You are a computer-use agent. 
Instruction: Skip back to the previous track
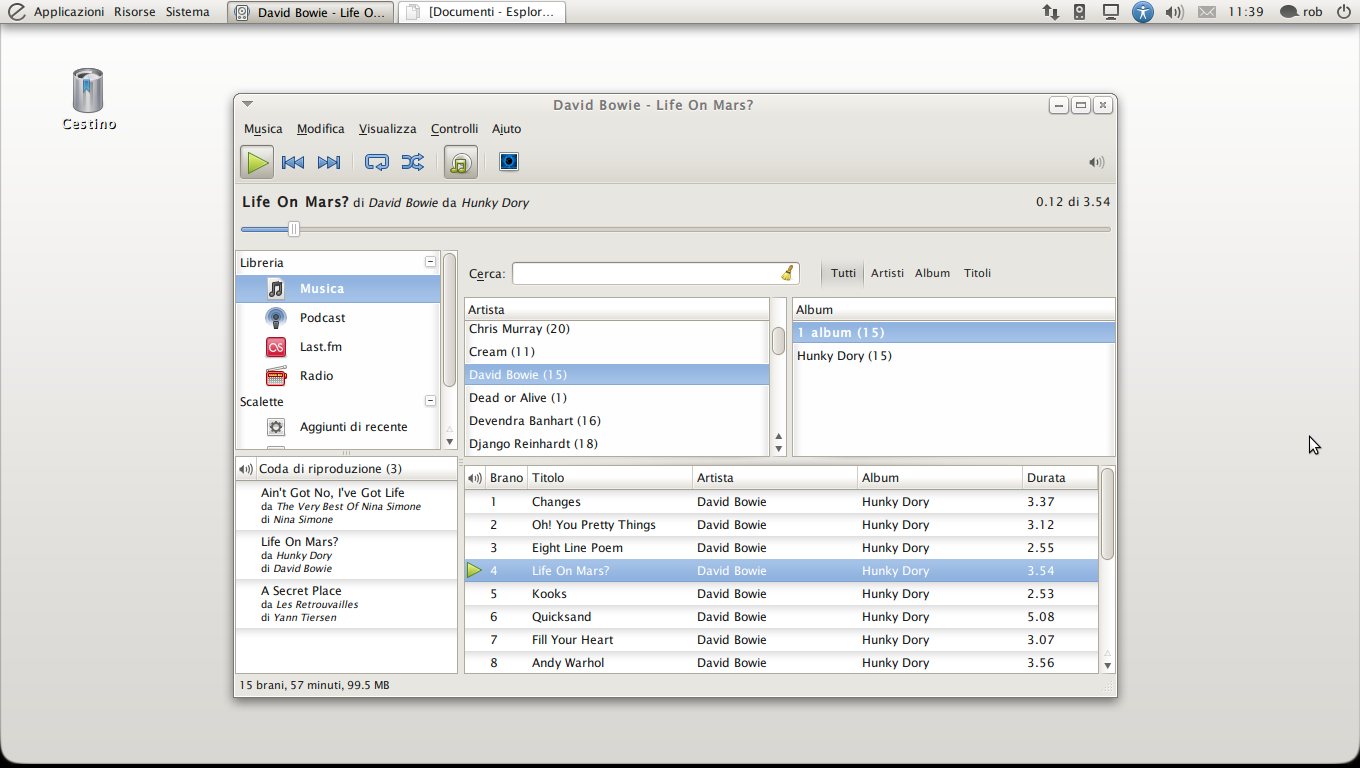(x=293, y=162)
